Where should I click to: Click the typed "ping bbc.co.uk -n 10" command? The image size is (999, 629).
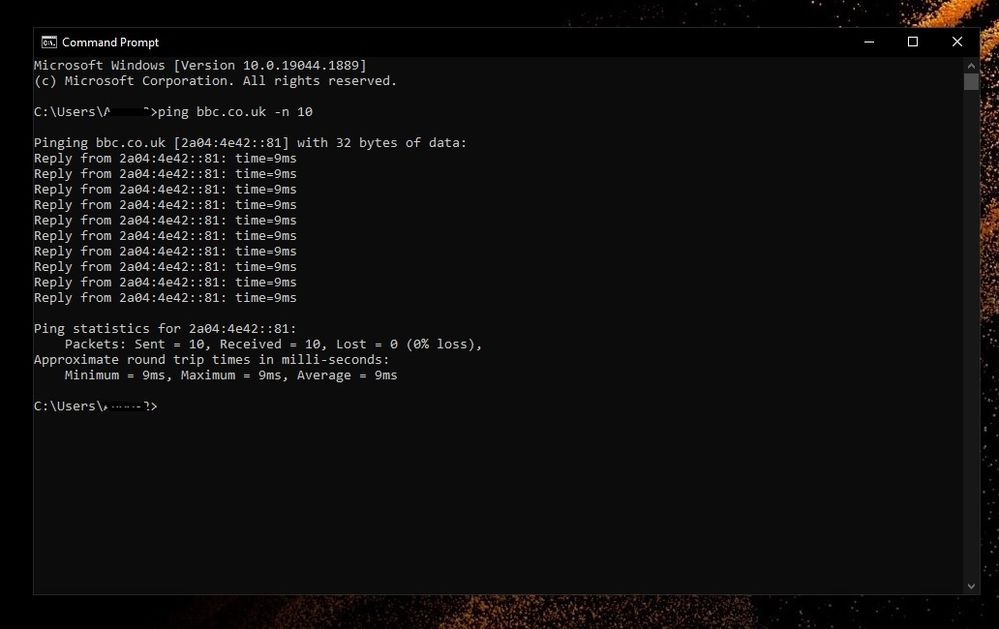click(x=236, y=112)
